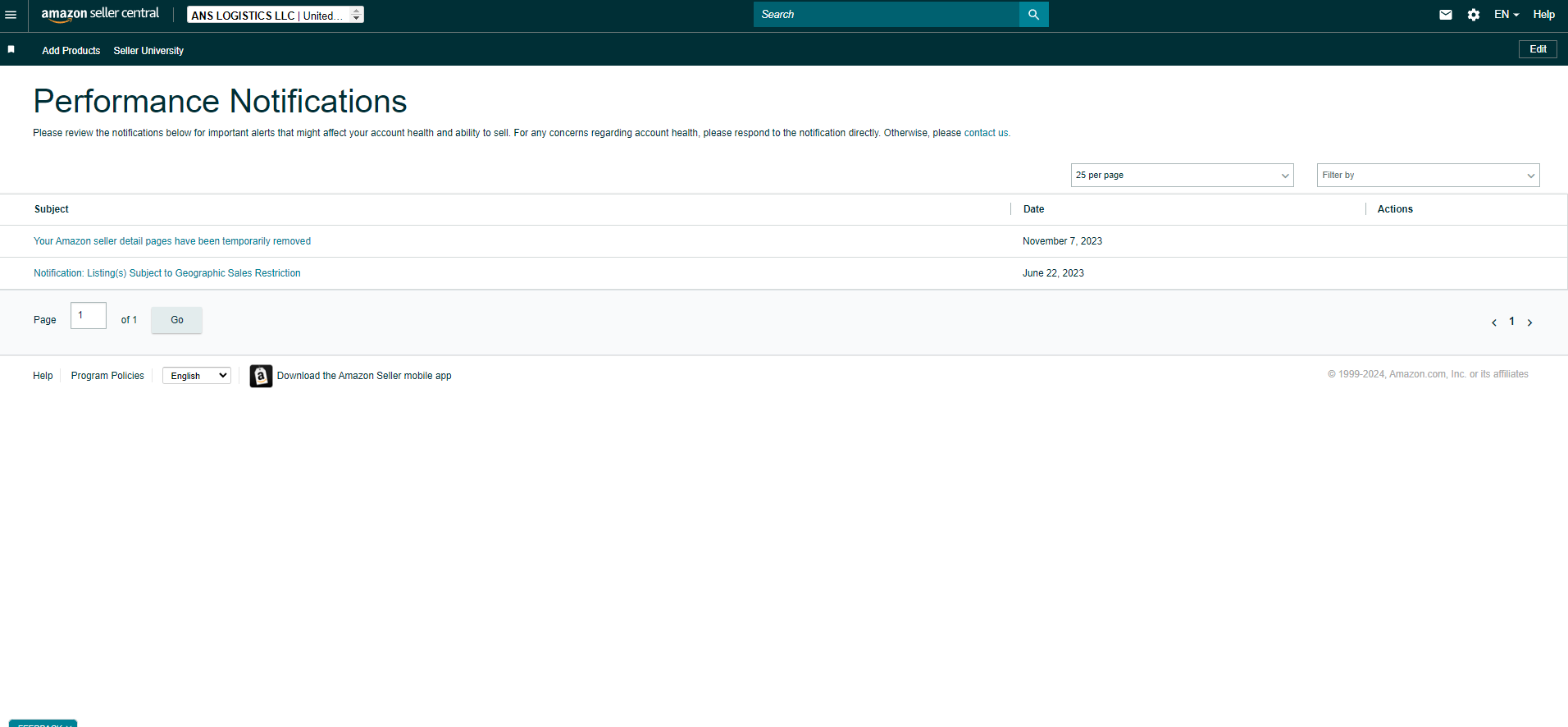Click the June 22, 2023 date cell
The width and height of the screenshot is (1568, 727).
coord(1053,273)
